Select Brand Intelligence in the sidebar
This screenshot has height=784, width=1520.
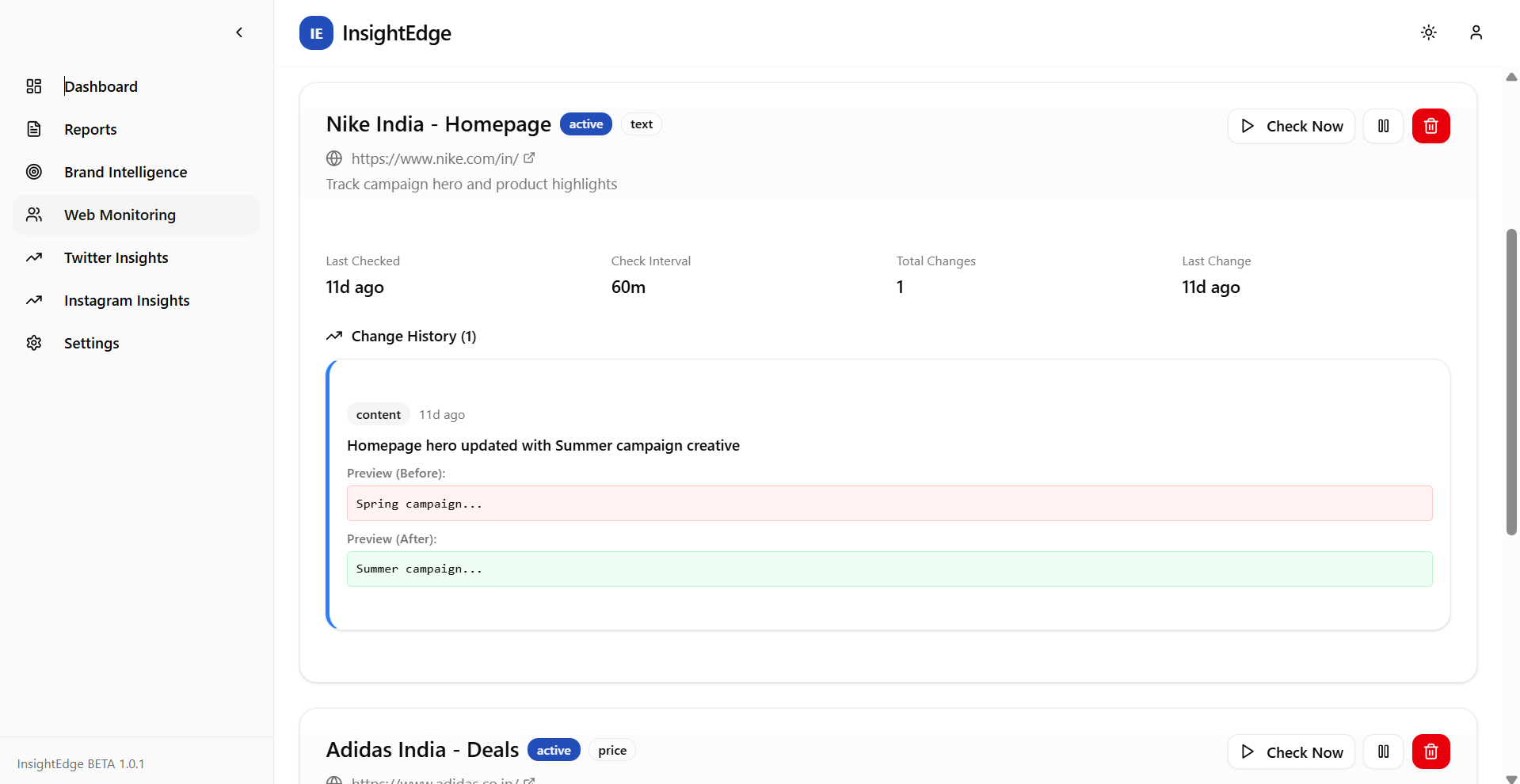tap(125, 172)
